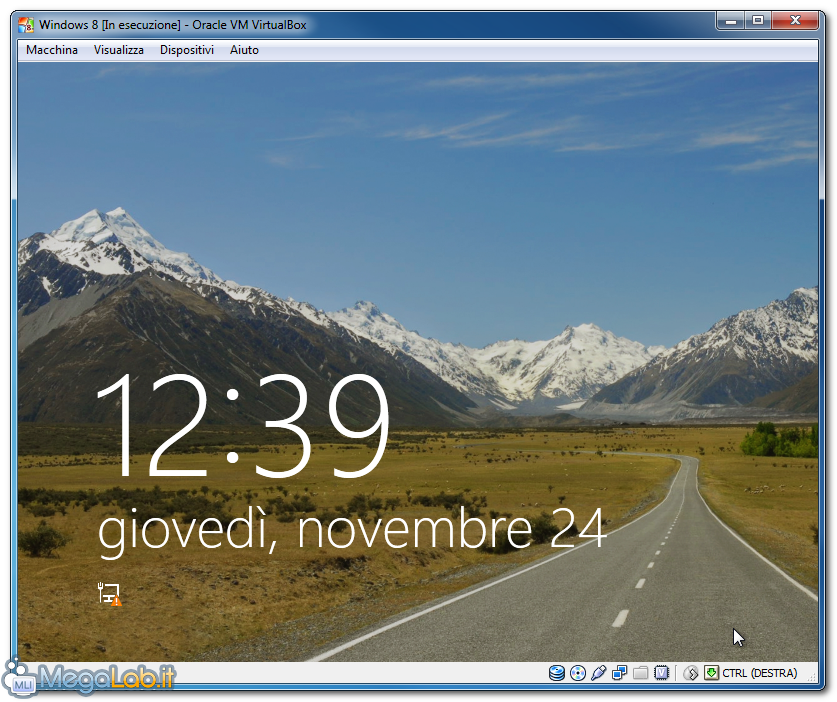Screen dimensions: 837x702
Task: Click the network warning icon on lock screen
Action: pyautogui.click(x=110, y=594)
